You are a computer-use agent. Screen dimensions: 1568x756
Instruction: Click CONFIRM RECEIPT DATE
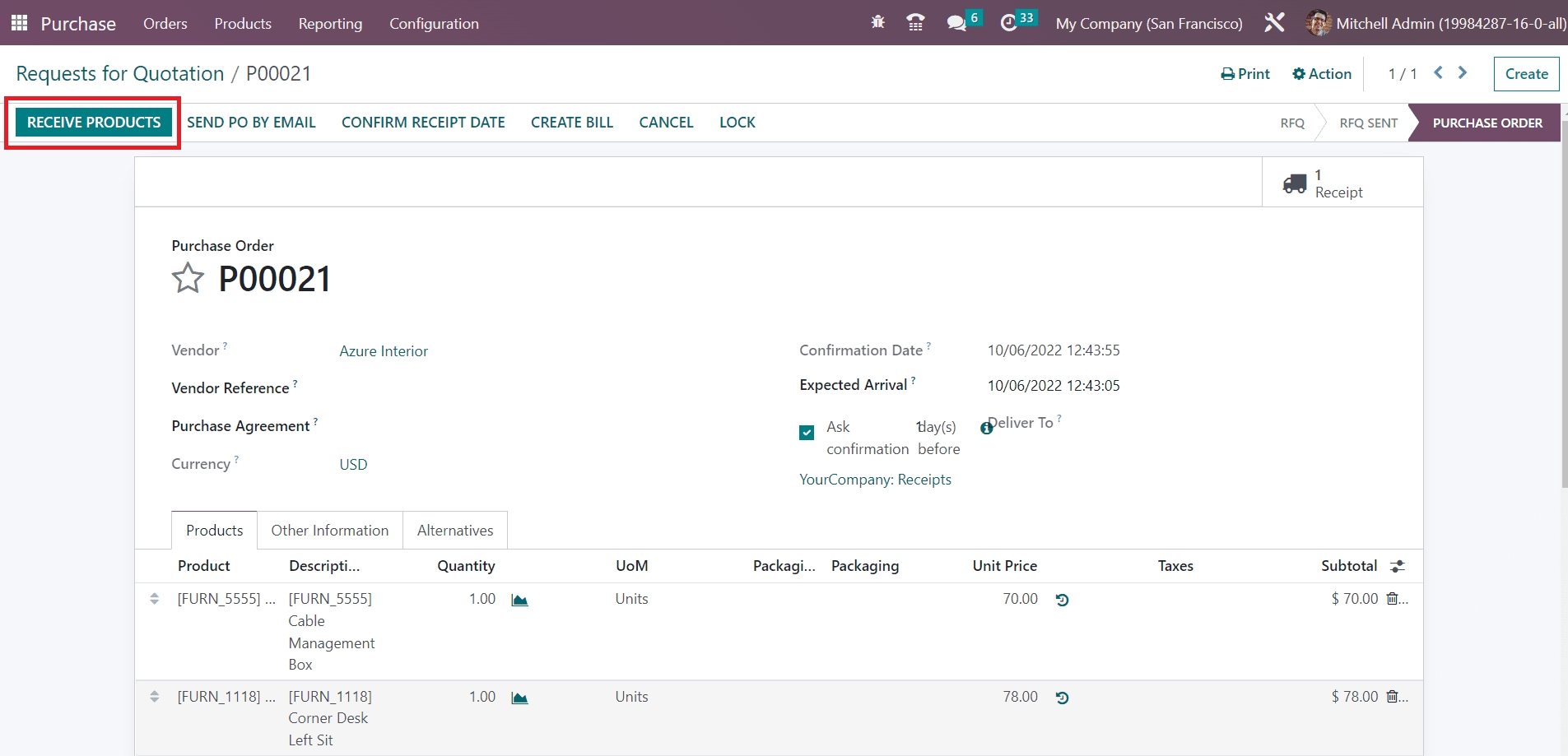tap(423, 122)
